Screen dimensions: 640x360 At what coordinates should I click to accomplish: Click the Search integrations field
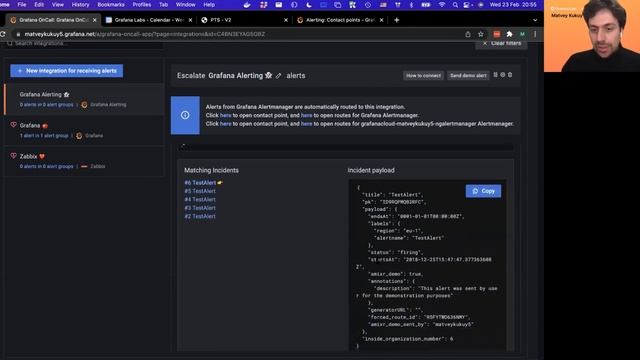pyautogui.click(x=84, y=44)
